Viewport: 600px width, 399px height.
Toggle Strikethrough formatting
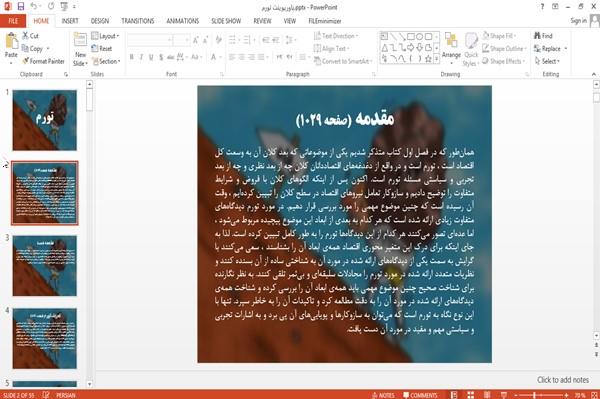(171, 57)
